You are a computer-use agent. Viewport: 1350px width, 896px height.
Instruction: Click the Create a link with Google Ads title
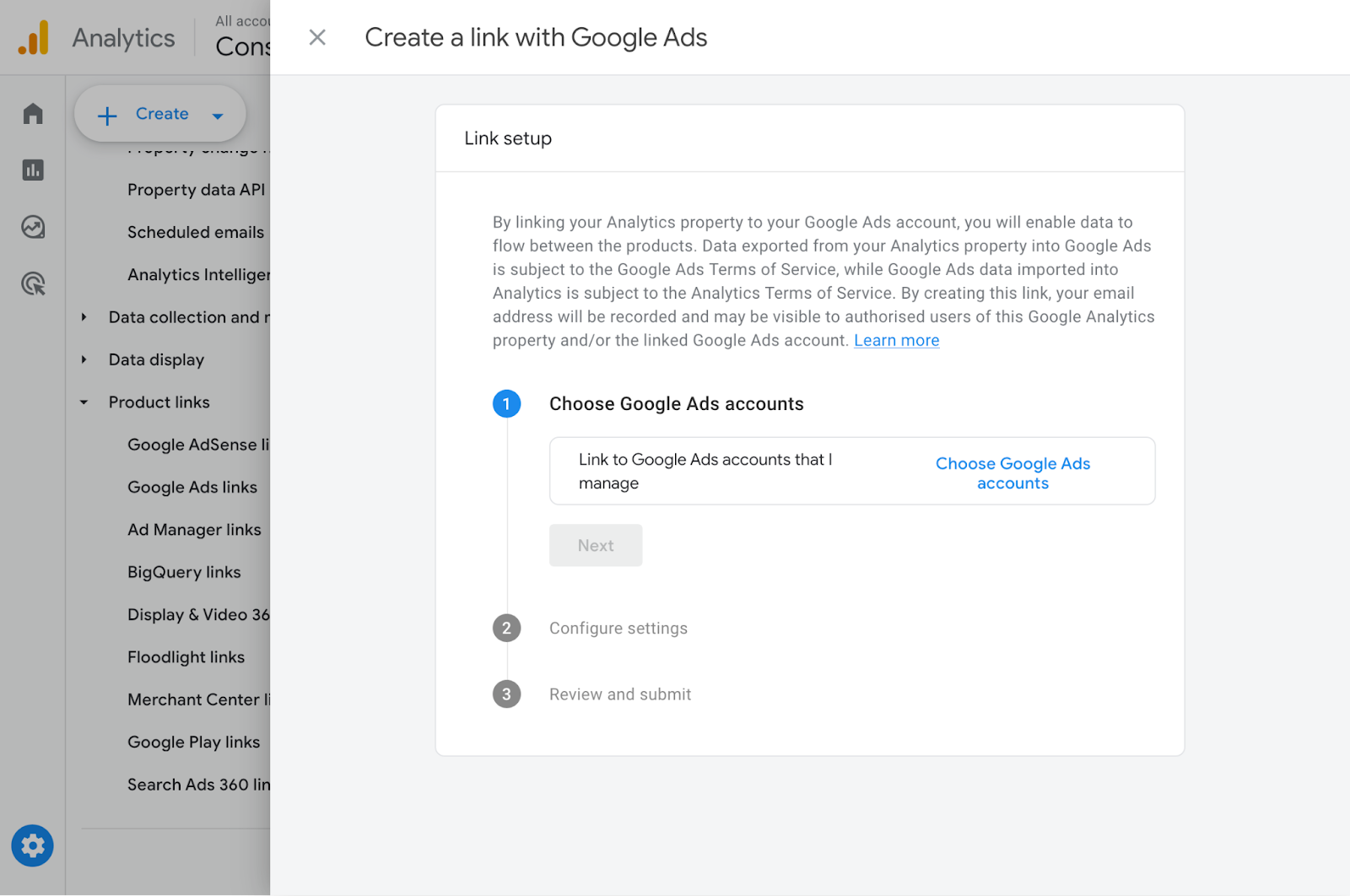click(536, 37)
